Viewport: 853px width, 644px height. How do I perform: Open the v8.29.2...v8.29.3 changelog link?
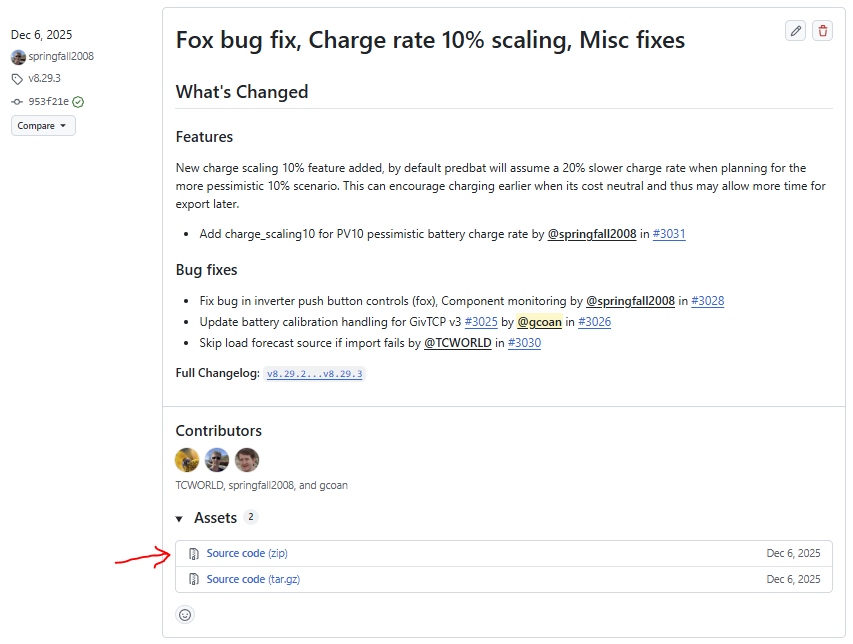point(315,373)
